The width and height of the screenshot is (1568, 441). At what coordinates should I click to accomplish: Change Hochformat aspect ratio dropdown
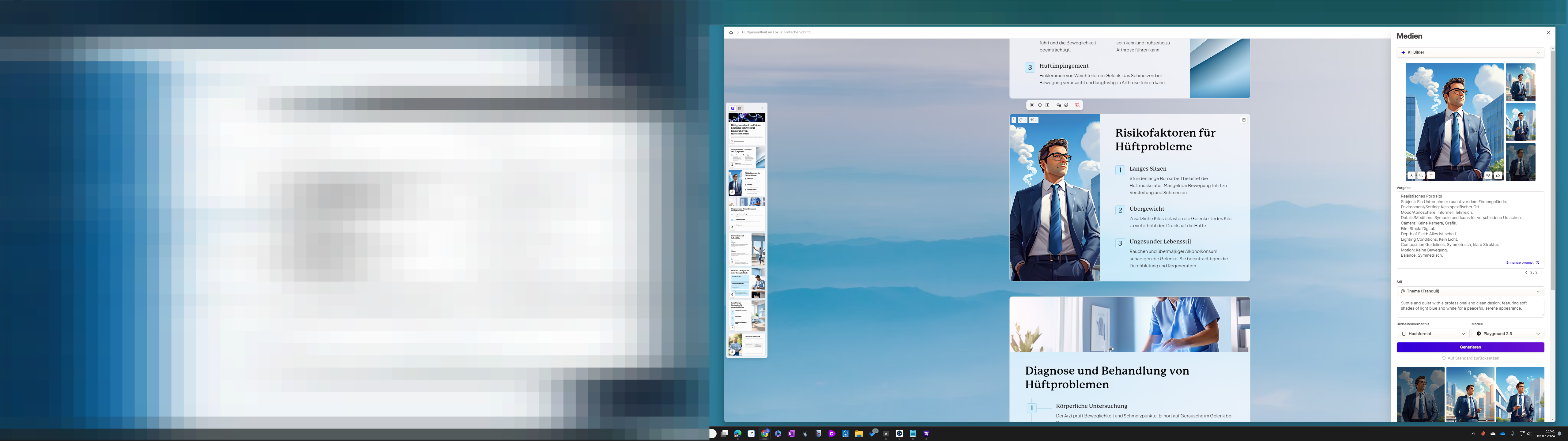[x=1433, y=334]
